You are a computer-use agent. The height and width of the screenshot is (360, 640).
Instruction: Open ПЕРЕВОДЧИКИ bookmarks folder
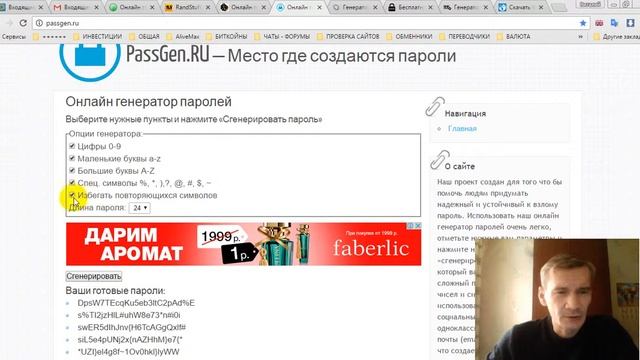pos(464,36)
